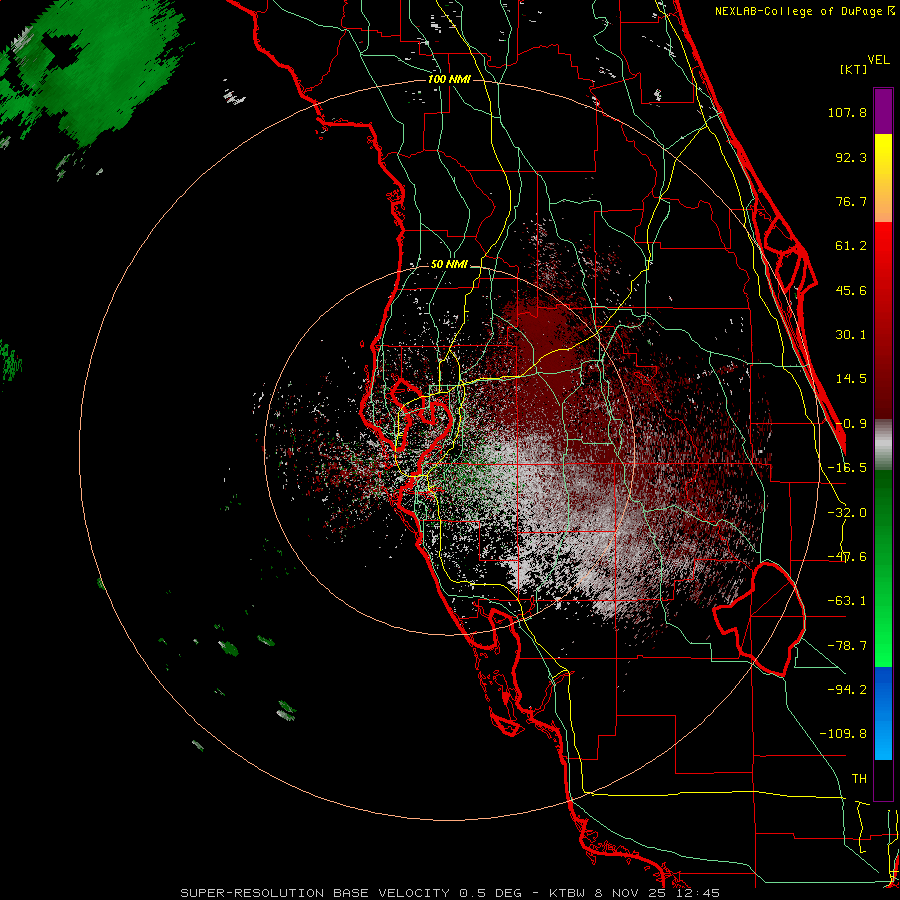Viewport: 900px width, 900px height.
Task: Click the -94.2 scale value
Action: pyautogui.click(x=847, y=689)
